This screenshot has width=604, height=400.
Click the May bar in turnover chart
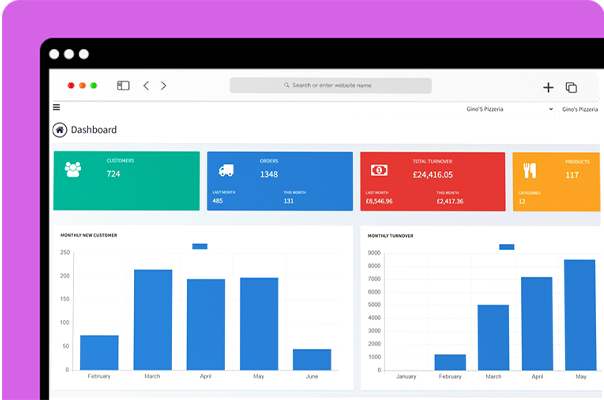coord(580,315)
